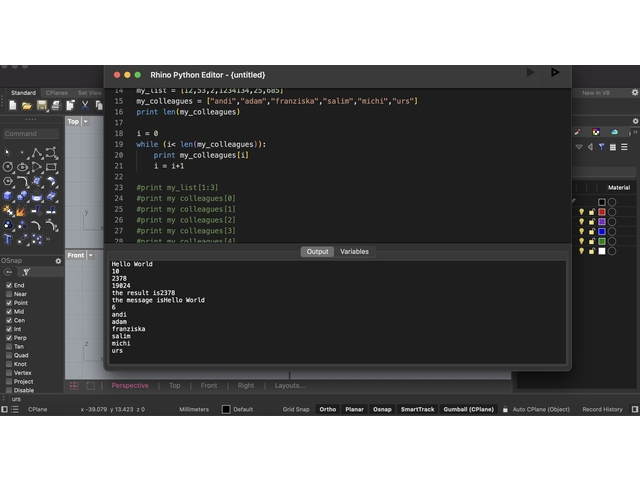Select the Rectangle tool

[51, 167]
